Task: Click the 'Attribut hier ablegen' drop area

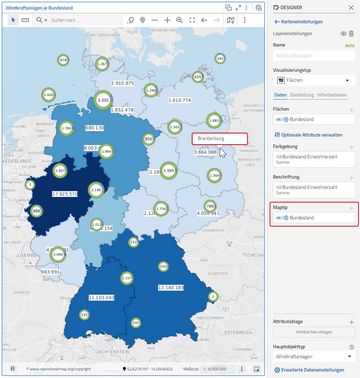Action: pyautogui.click(x=314, y=332)
